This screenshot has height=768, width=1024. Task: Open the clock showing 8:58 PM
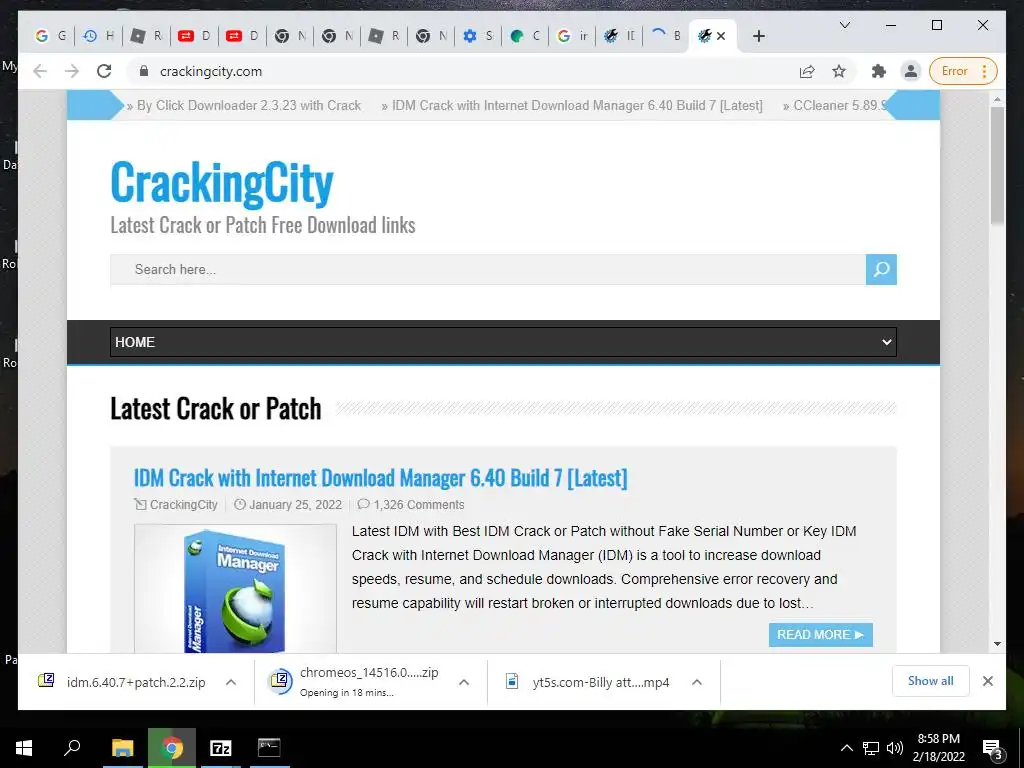938,748
